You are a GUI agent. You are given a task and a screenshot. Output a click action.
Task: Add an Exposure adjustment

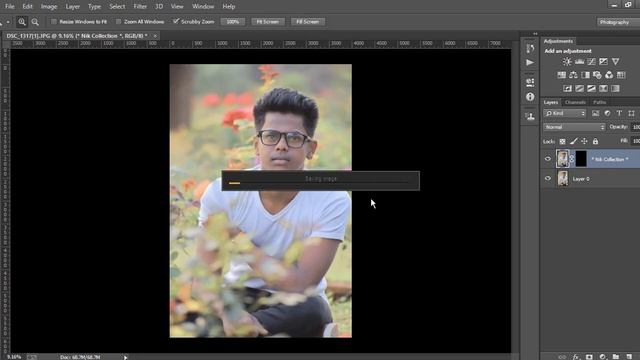click(603, 62)
